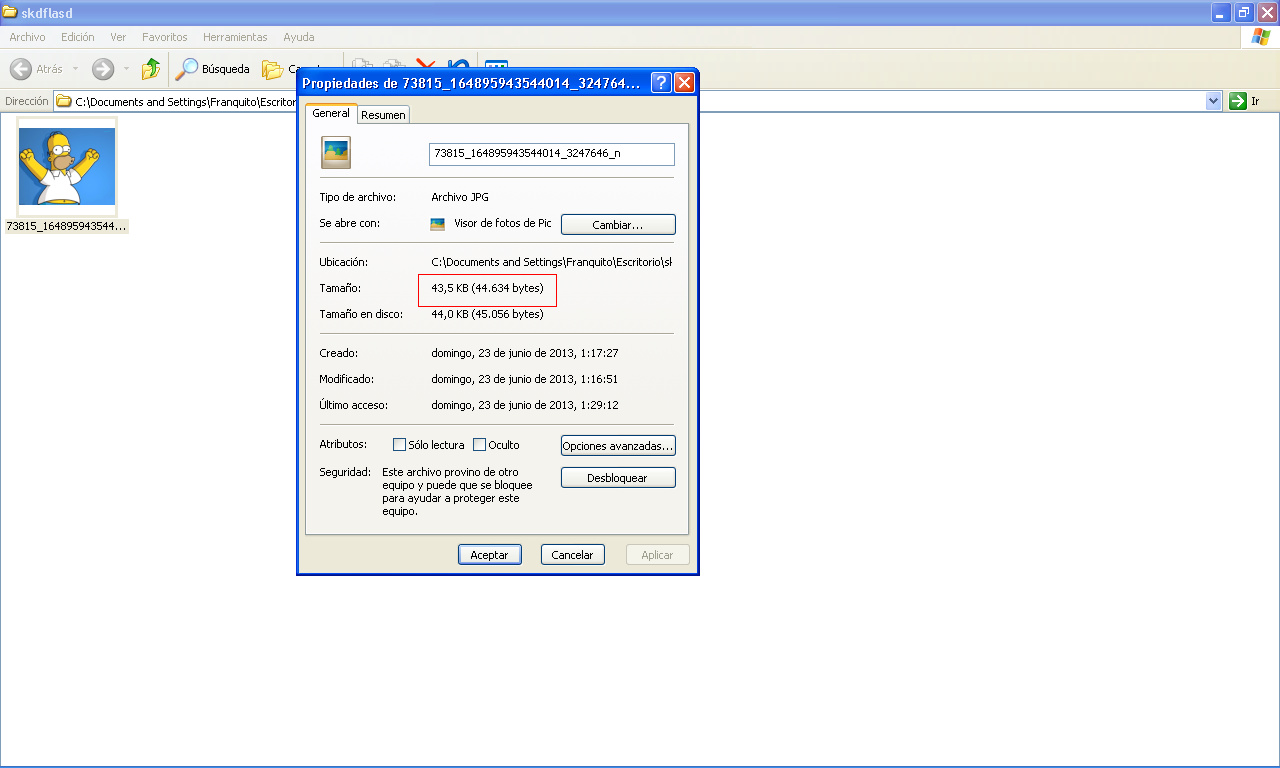Viewport: 1280px width, 768px height.
Task: Click the green forward arrow icon
Action: coord(103,69)
